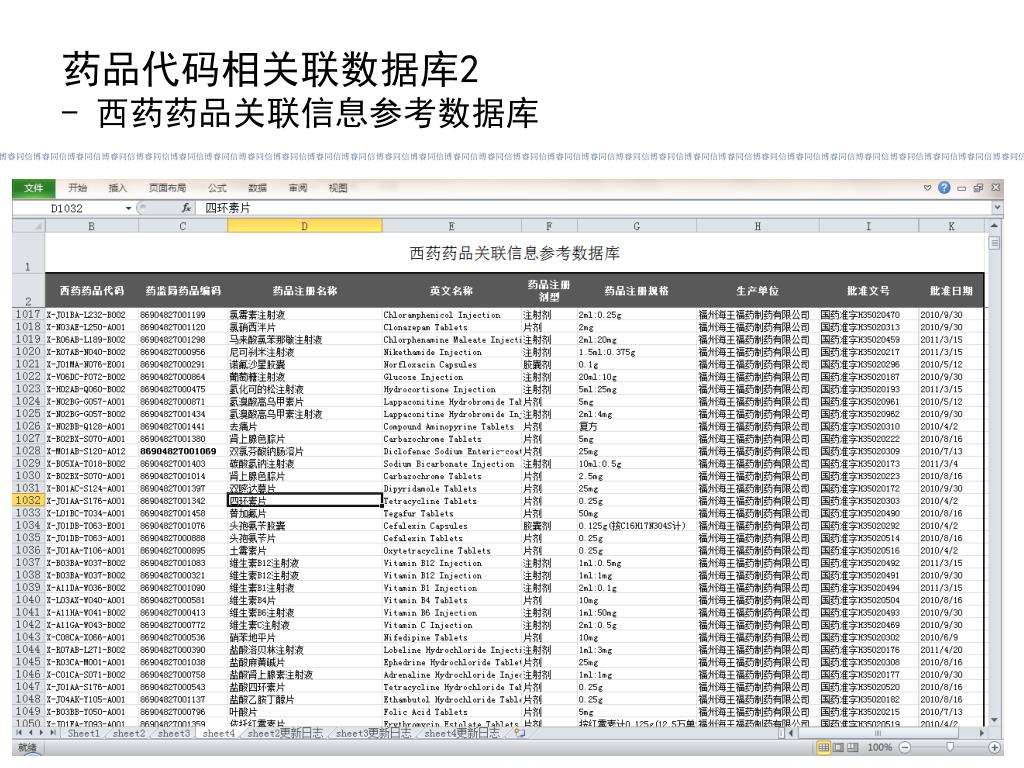The height and width of the screenshot is (768, 1024).
Task: Click the zoom slider handle
Action: coord(950,747)
